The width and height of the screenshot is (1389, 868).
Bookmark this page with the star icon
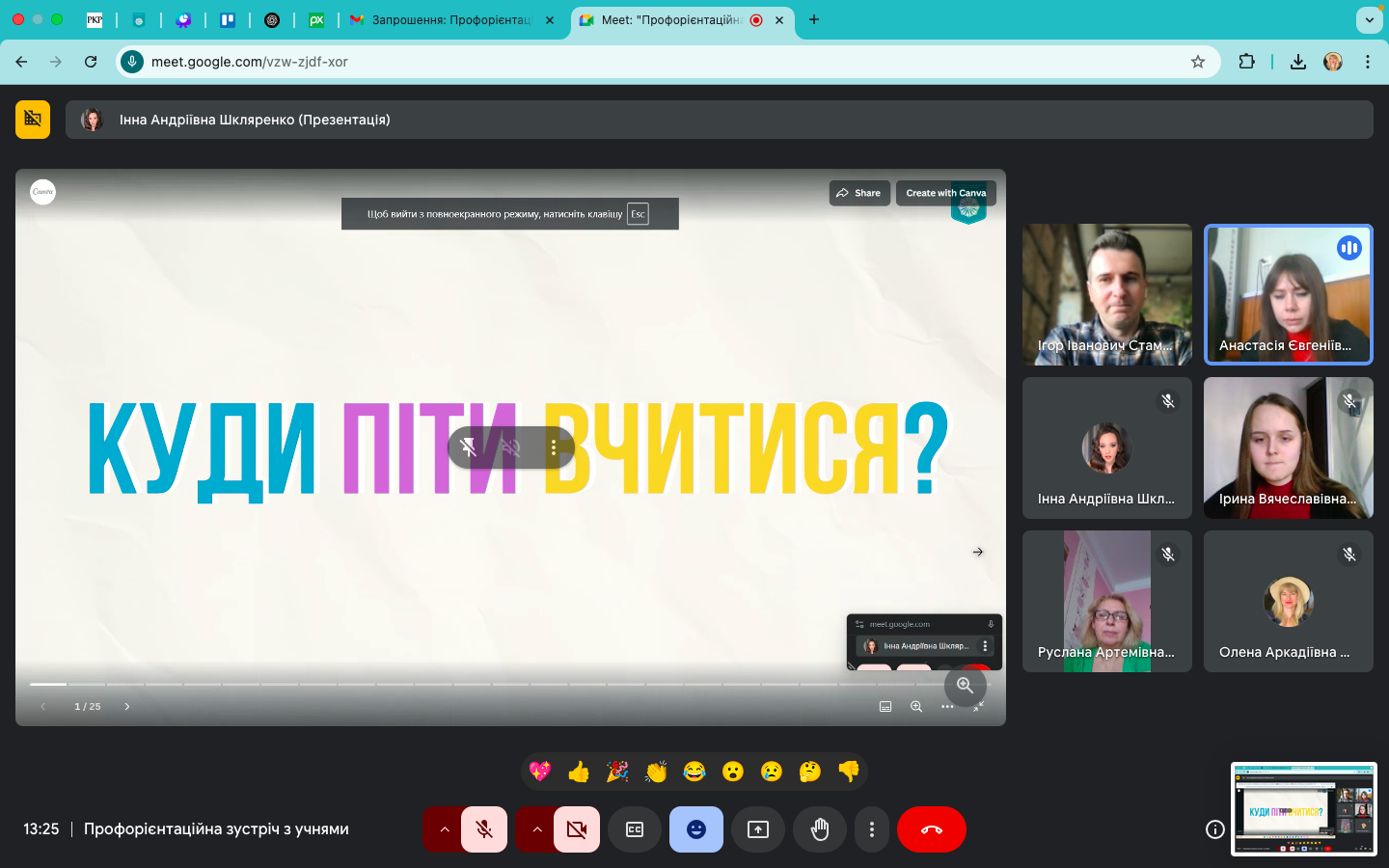1198,62
